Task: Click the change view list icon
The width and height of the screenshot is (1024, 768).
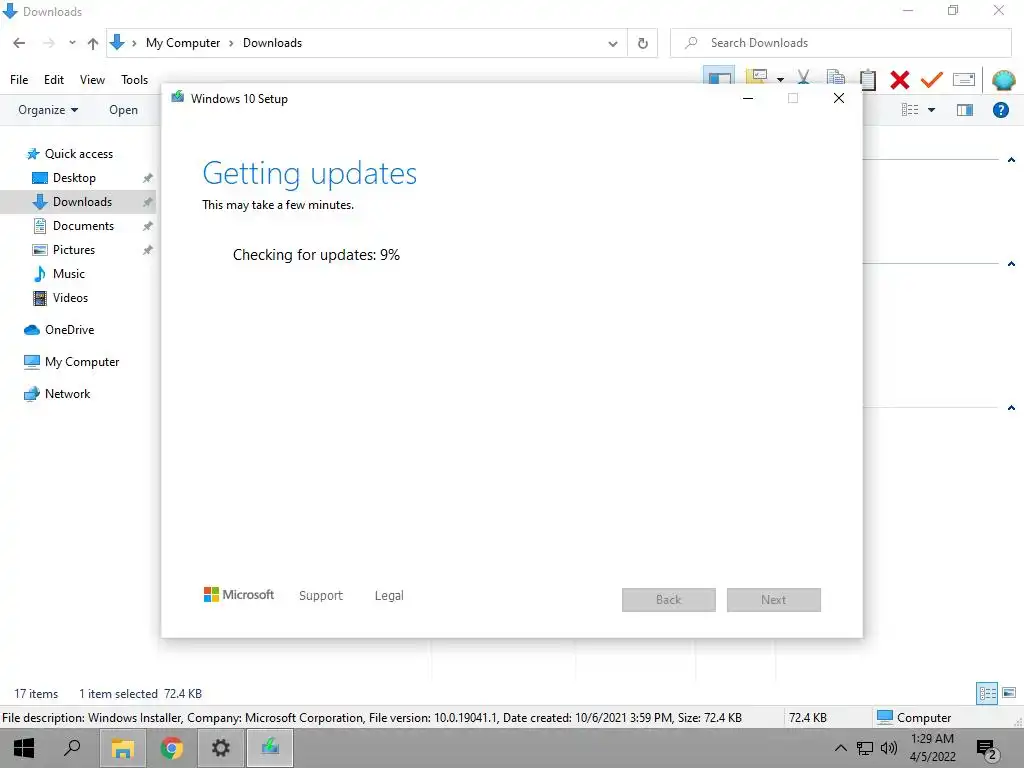Action: 910,110
